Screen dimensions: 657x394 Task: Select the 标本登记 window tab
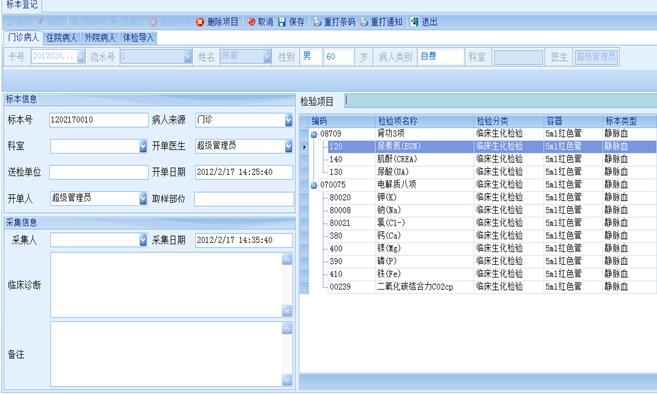(21, 5)
